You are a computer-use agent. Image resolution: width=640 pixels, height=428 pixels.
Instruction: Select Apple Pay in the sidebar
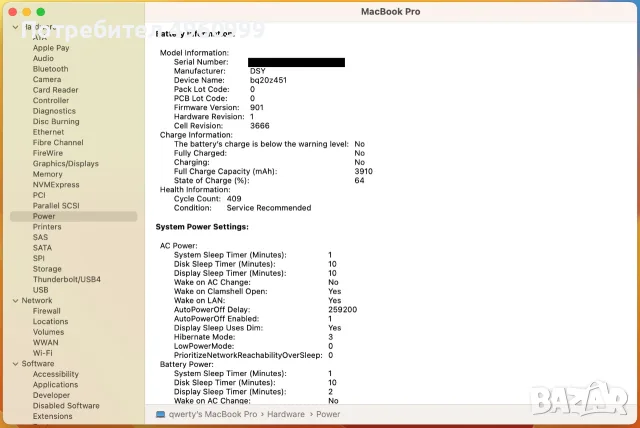point(51,48)
